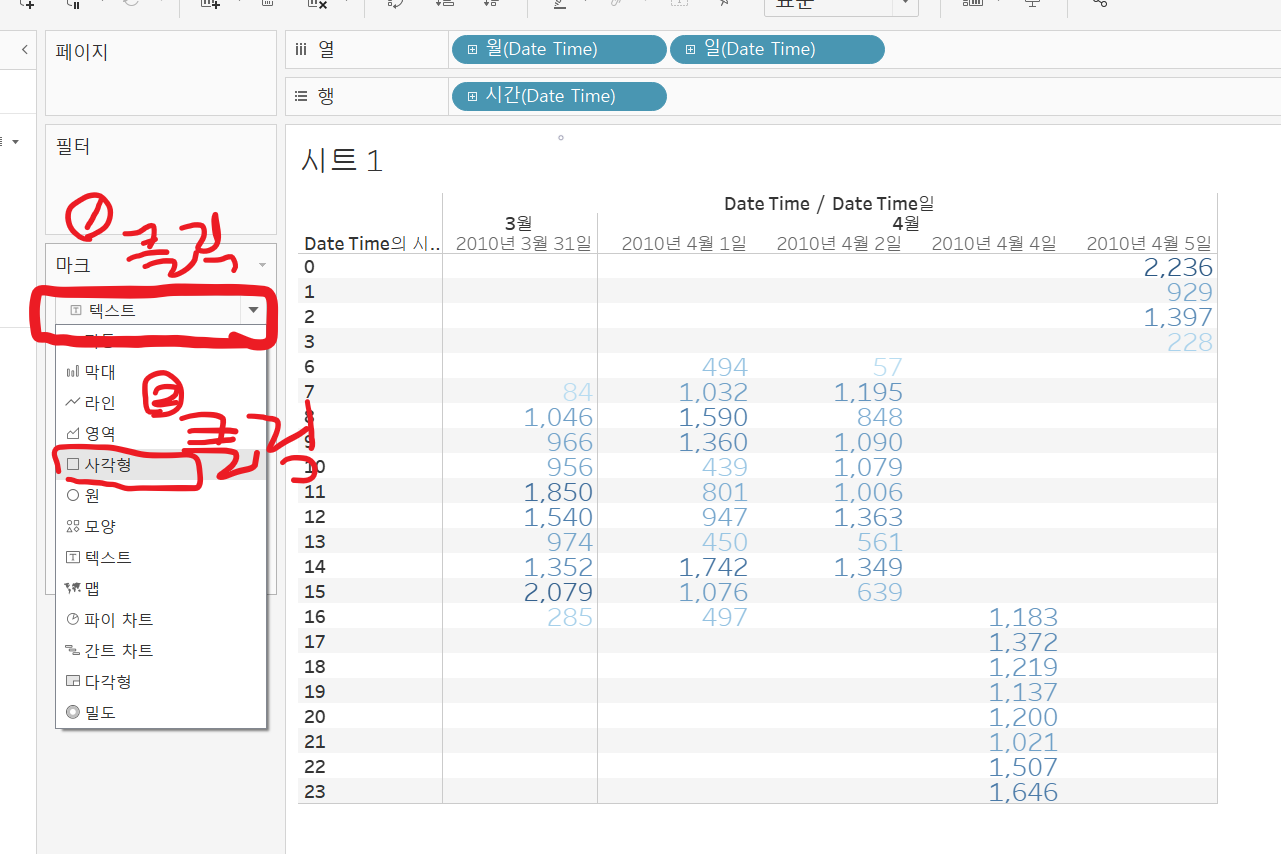Open the 마크 card menu arrow
The height and width of the screenshot is (854, 1281).
pyautogui.click(x=262, y=265)
